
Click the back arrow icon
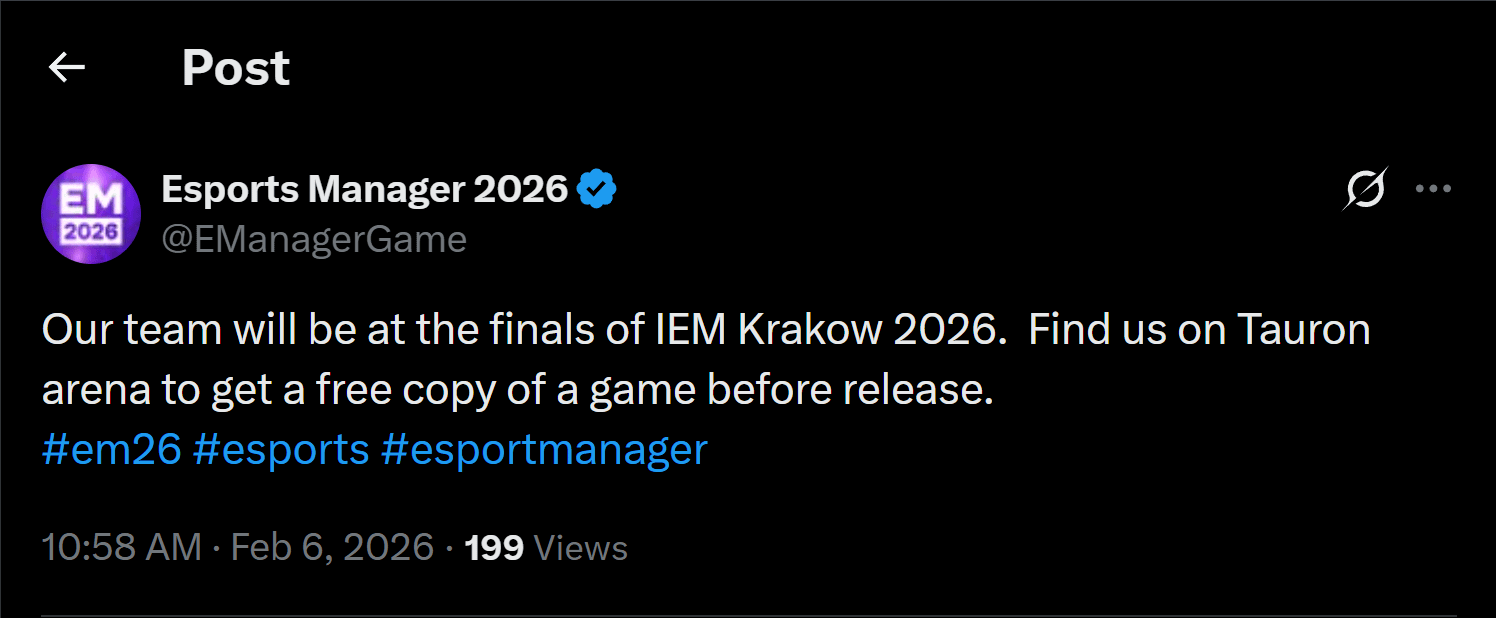[67, 68]
